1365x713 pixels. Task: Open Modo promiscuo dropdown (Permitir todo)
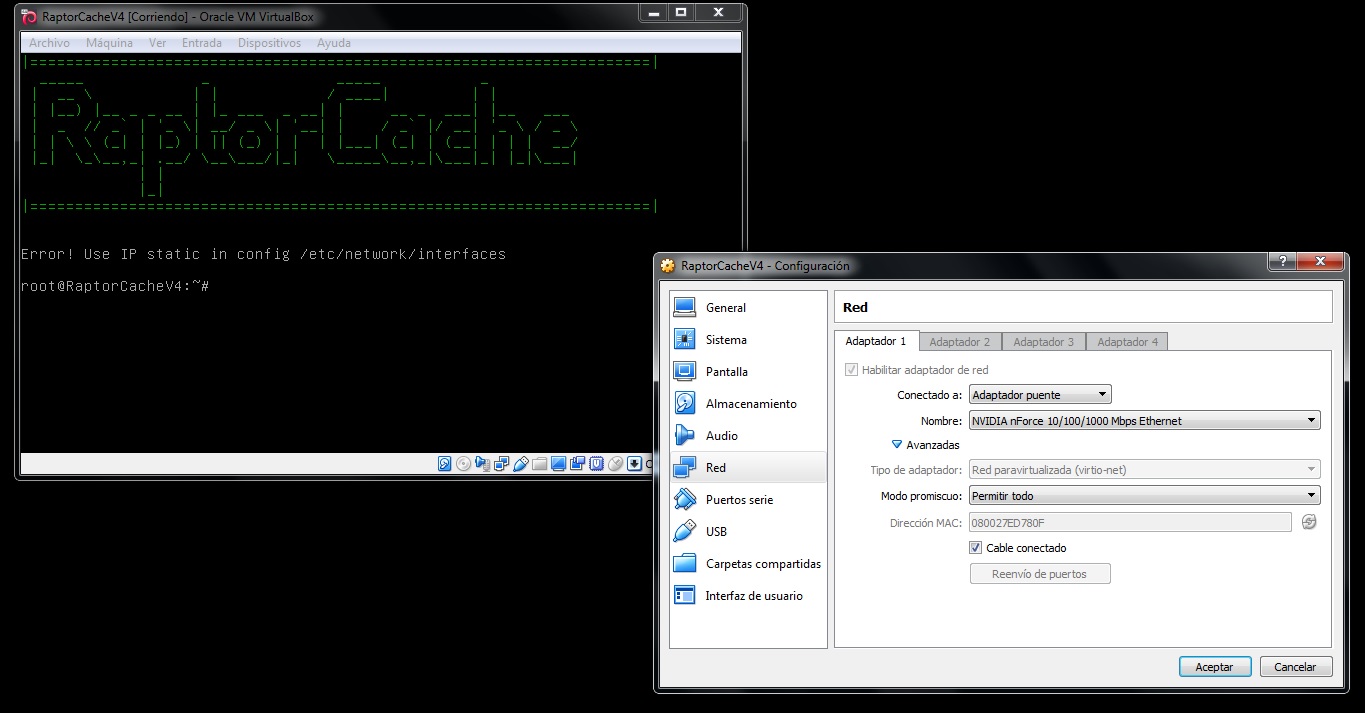[1144, 496]
